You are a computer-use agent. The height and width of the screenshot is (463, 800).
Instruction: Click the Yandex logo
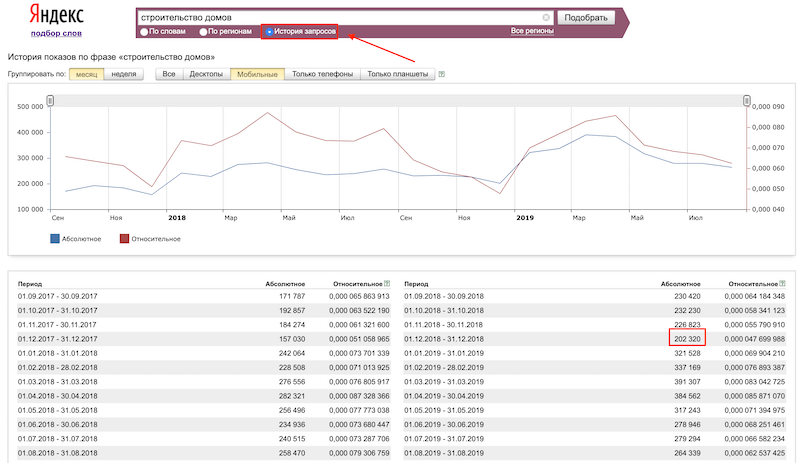[x=56, y=14]
